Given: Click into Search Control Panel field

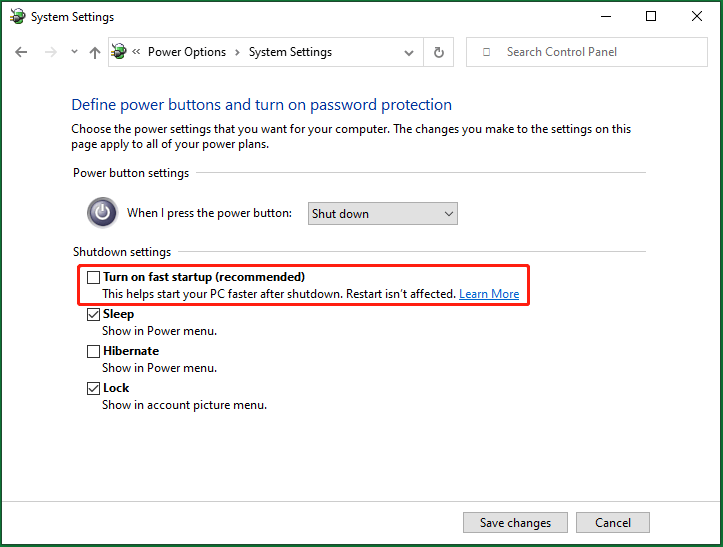Looking at the screenshot, I should [587, 52].
